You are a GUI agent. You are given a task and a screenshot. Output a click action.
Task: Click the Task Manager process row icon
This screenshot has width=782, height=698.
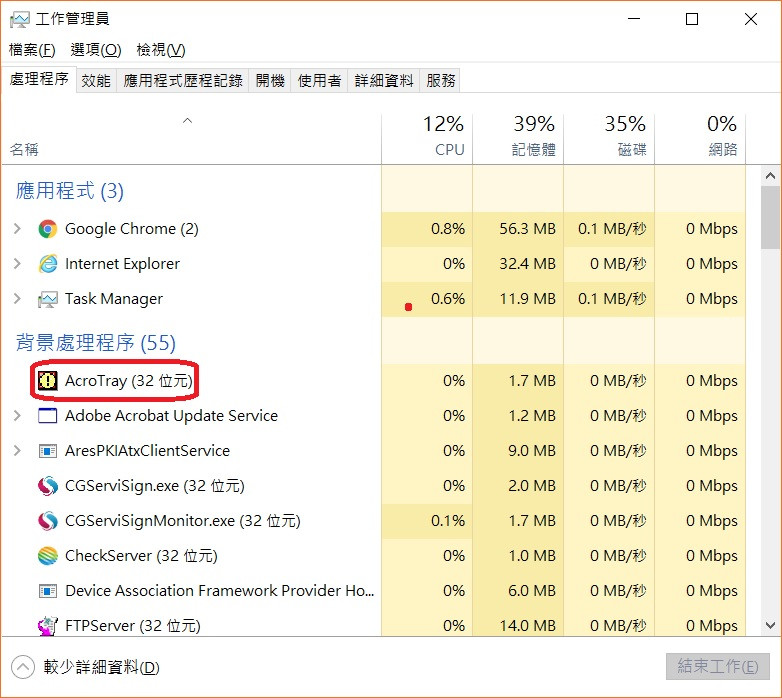click(x=48, y=299)
